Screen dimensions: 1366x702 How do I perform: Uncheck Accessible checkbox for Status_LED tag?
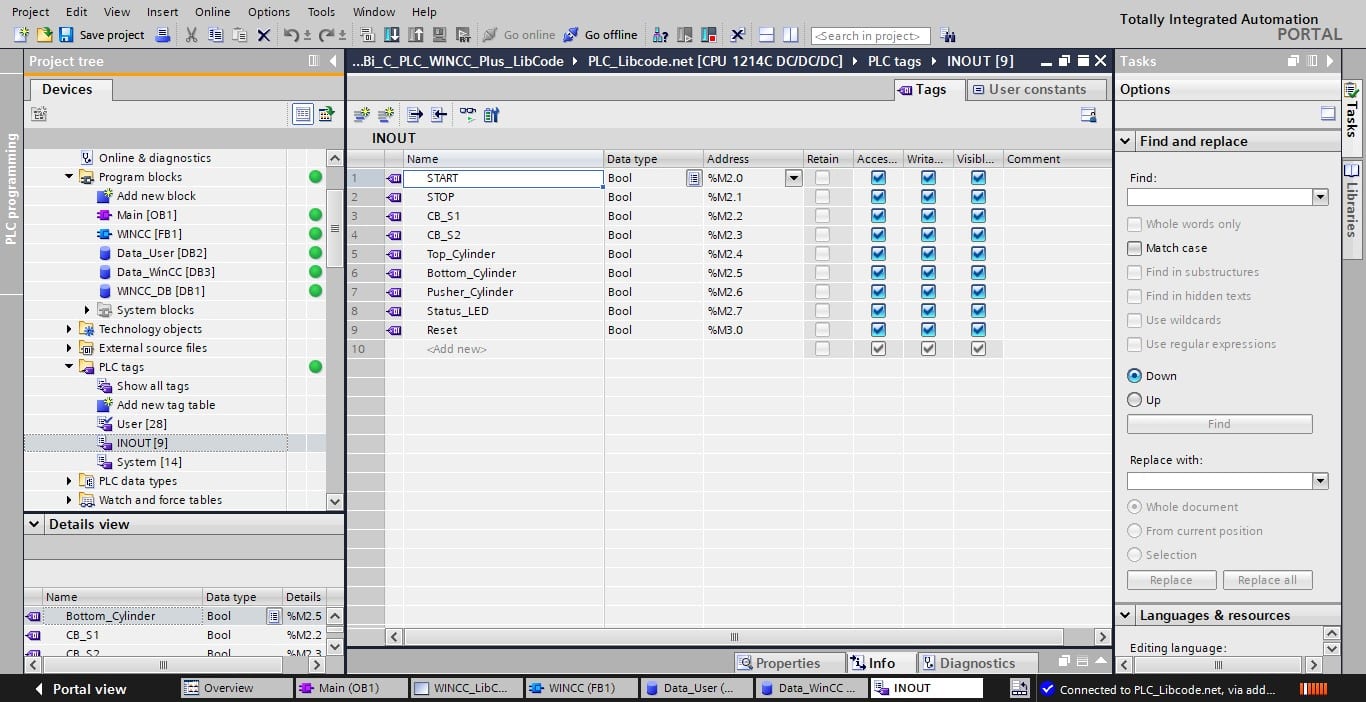[878, 311]
